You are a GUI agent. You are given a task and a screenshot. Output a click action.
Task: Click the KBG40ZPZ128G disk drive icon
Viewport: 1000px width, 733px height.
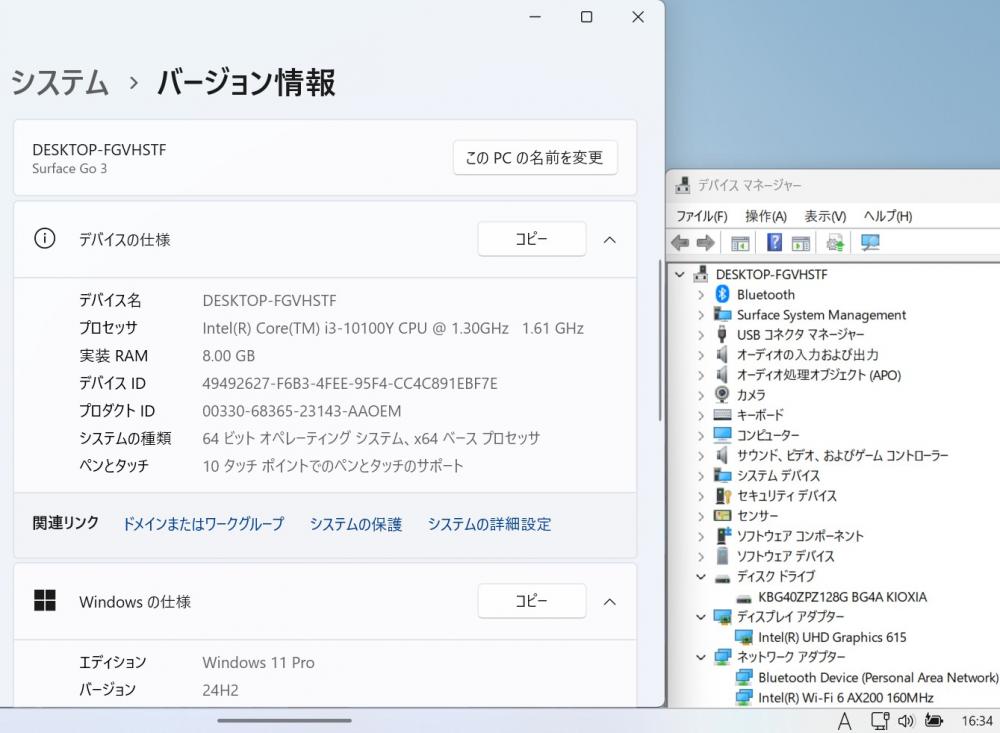[744, 598]
